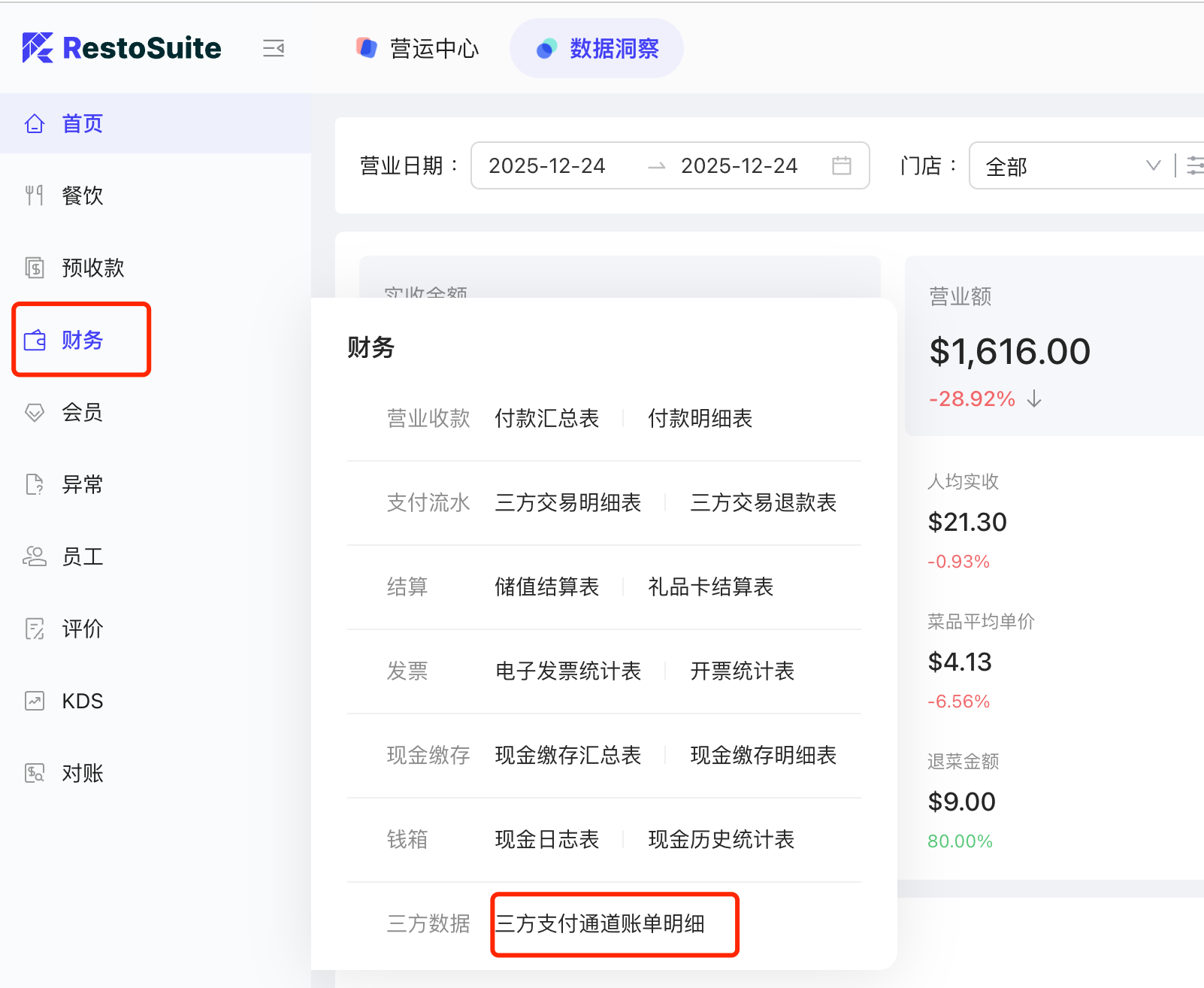Open 对账 in the sidebar menu
The width and height of the screenshot is (1204, 988).
(82, 773)
